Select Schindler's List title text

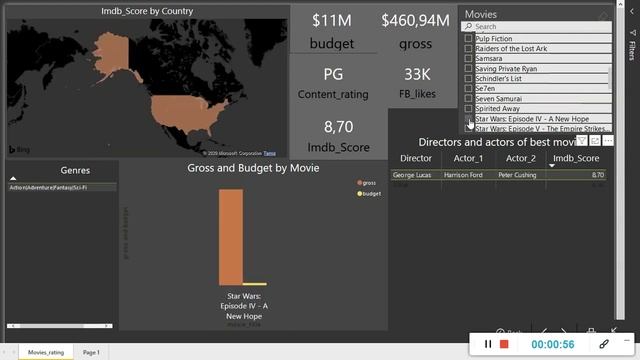[498, 78]
